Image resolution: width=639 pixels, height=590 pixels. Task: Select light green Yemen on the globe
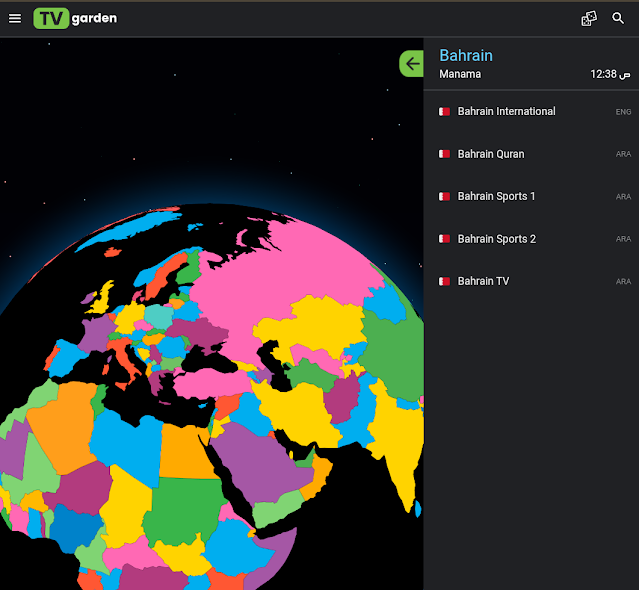click(x=277, y=507)
